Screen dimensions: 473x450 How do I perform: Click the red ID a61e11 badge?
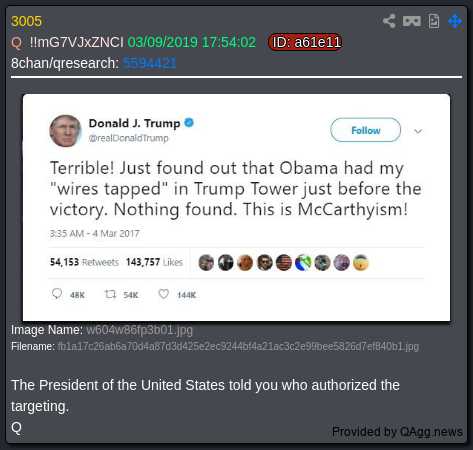point(306,42)
